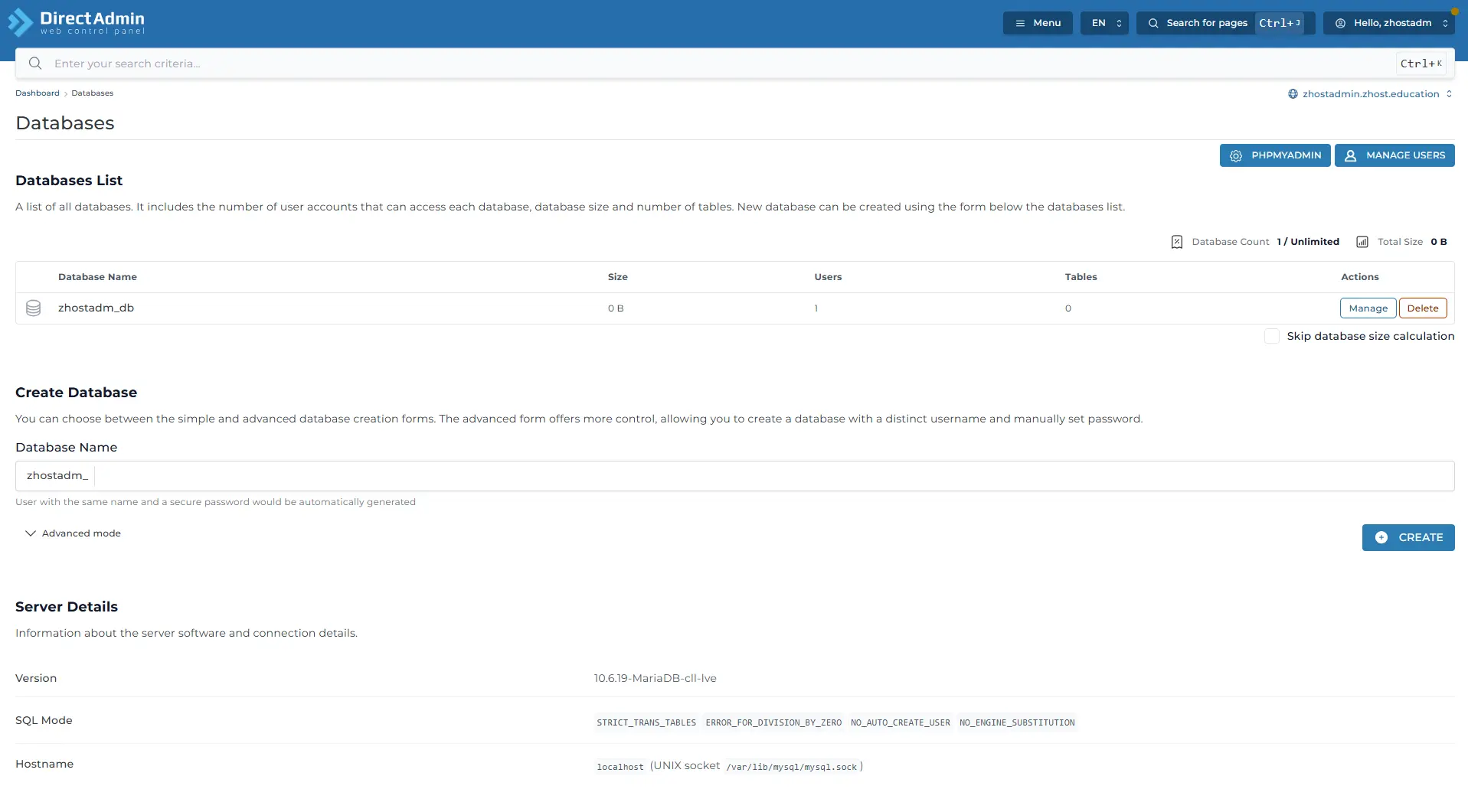Screen dimensions: 1468x812
Task: Click the hamburger icon on Menu button
Action: pyautogui.click(x=1020, y=23)
